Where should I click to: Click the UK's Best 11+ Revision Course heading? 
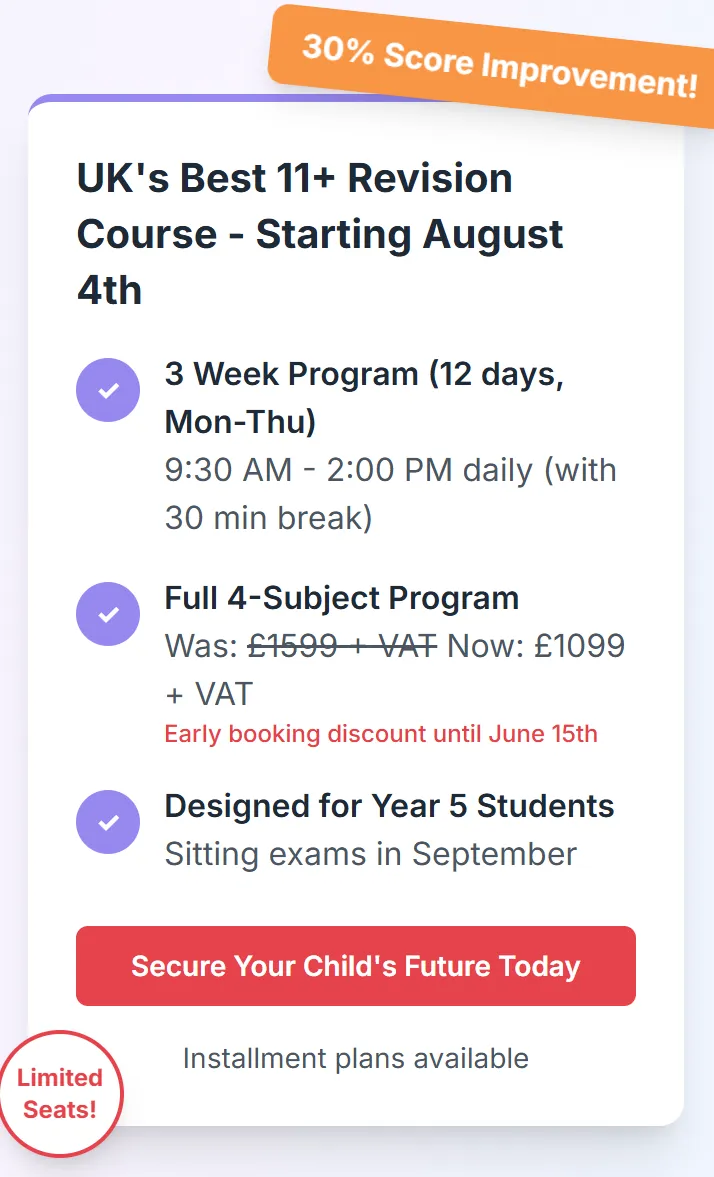[x=320, y=233]
